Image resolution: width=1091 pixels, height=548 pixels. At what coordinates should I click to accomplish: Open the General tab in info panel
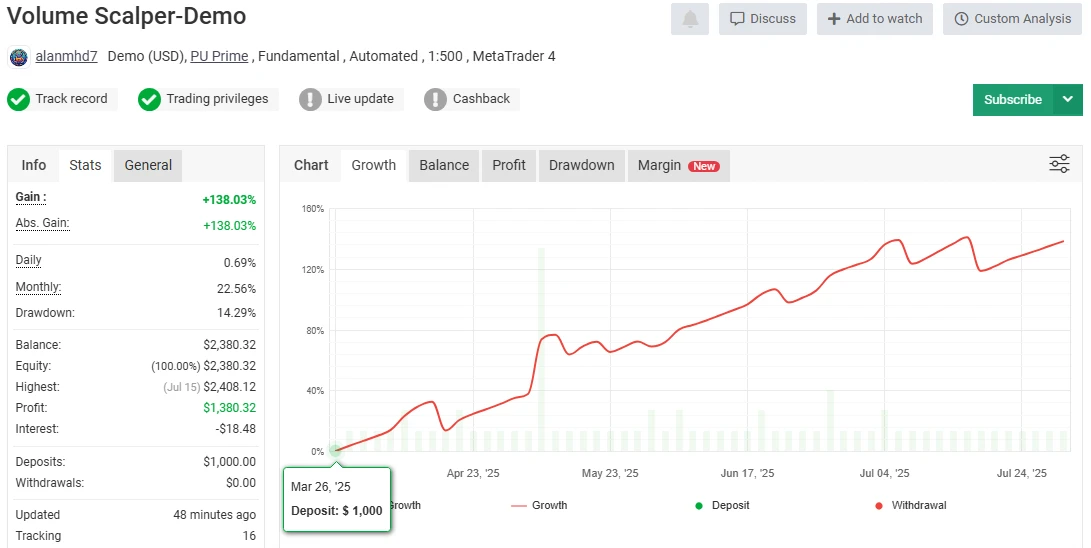(148, 166)
